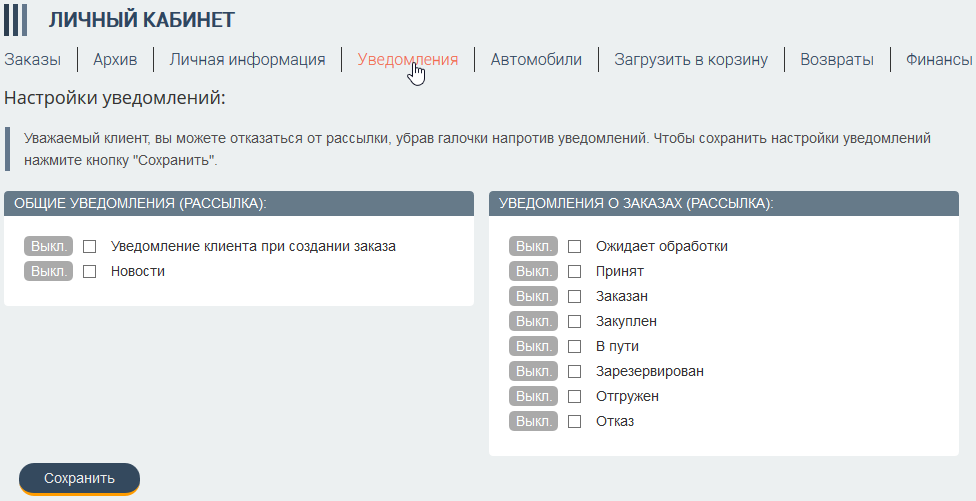
Task: Enable the order creation notification checkbox
Action: coord(90,246)
